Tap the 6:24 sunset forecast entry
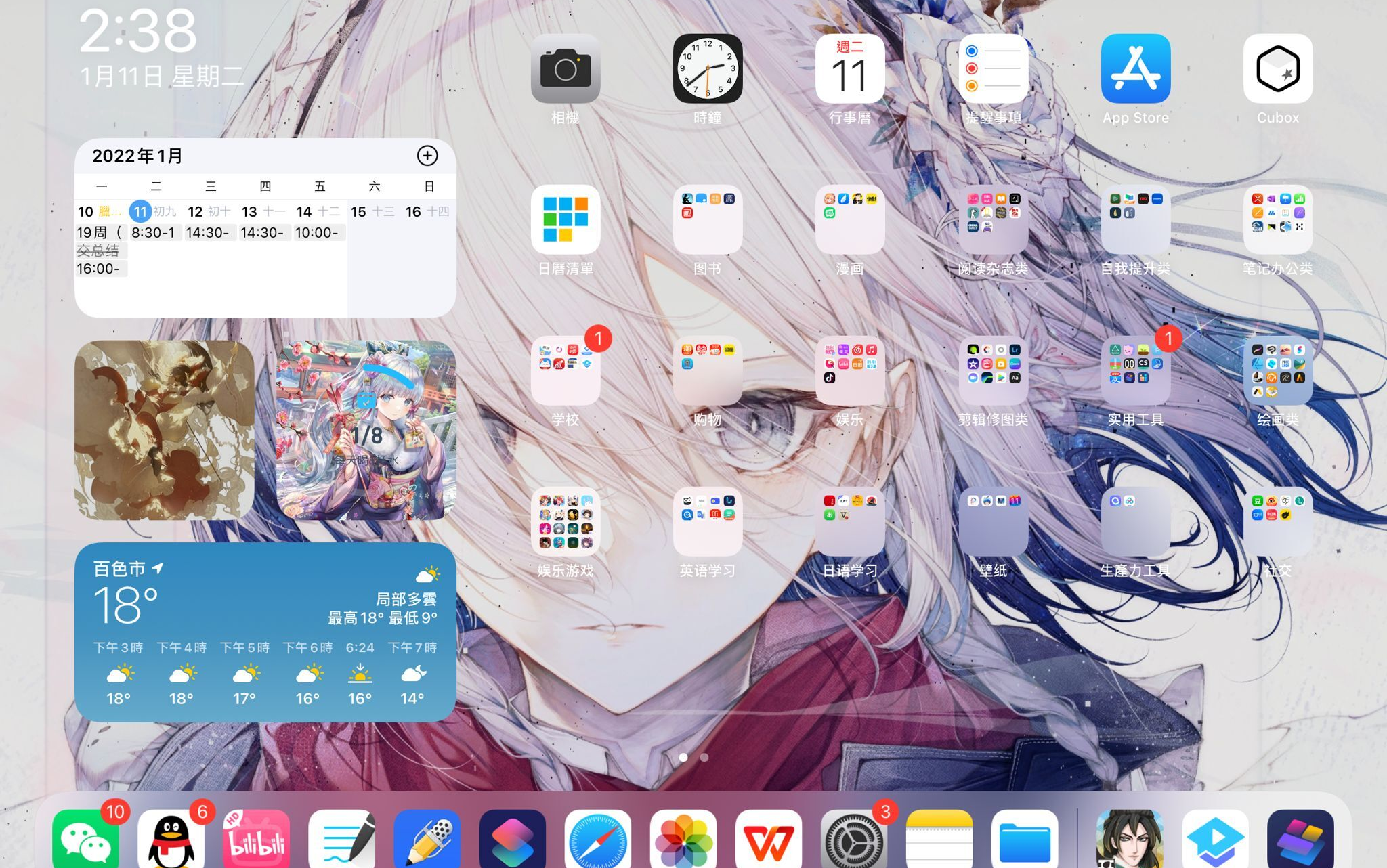The height and width of the screenshot is (868, 1387). click(360, 672)
